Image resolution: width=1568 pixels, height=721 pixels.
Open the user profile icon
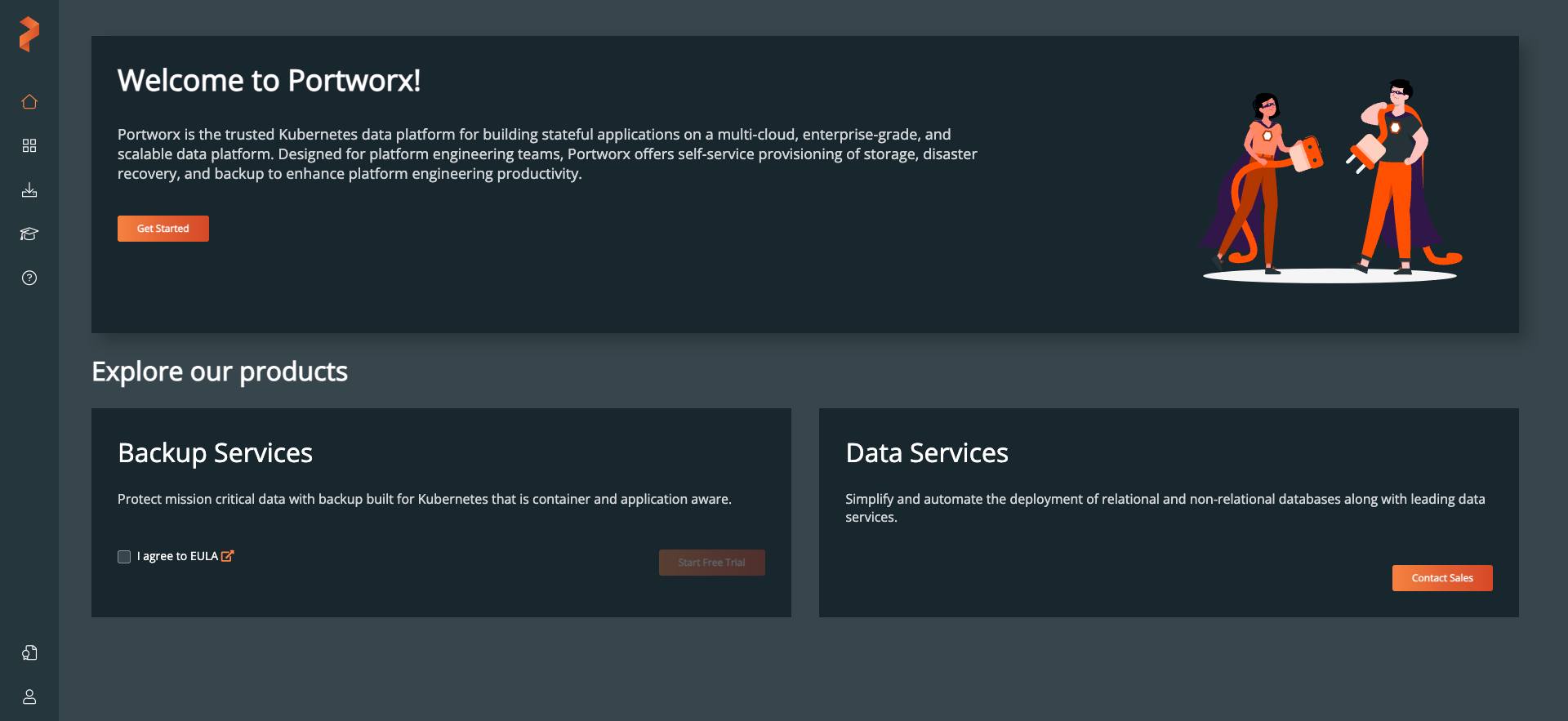tap(29, 697)
